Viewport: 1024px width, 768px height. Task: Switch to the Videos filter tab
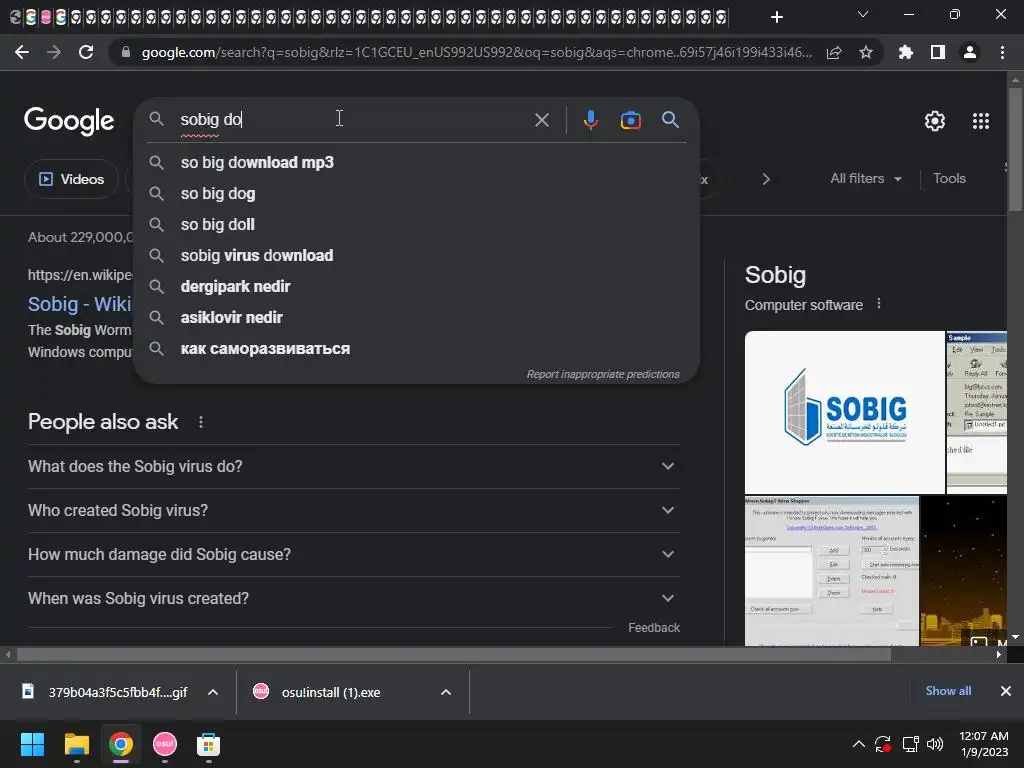pyautogui.click(x=71, y=179)
